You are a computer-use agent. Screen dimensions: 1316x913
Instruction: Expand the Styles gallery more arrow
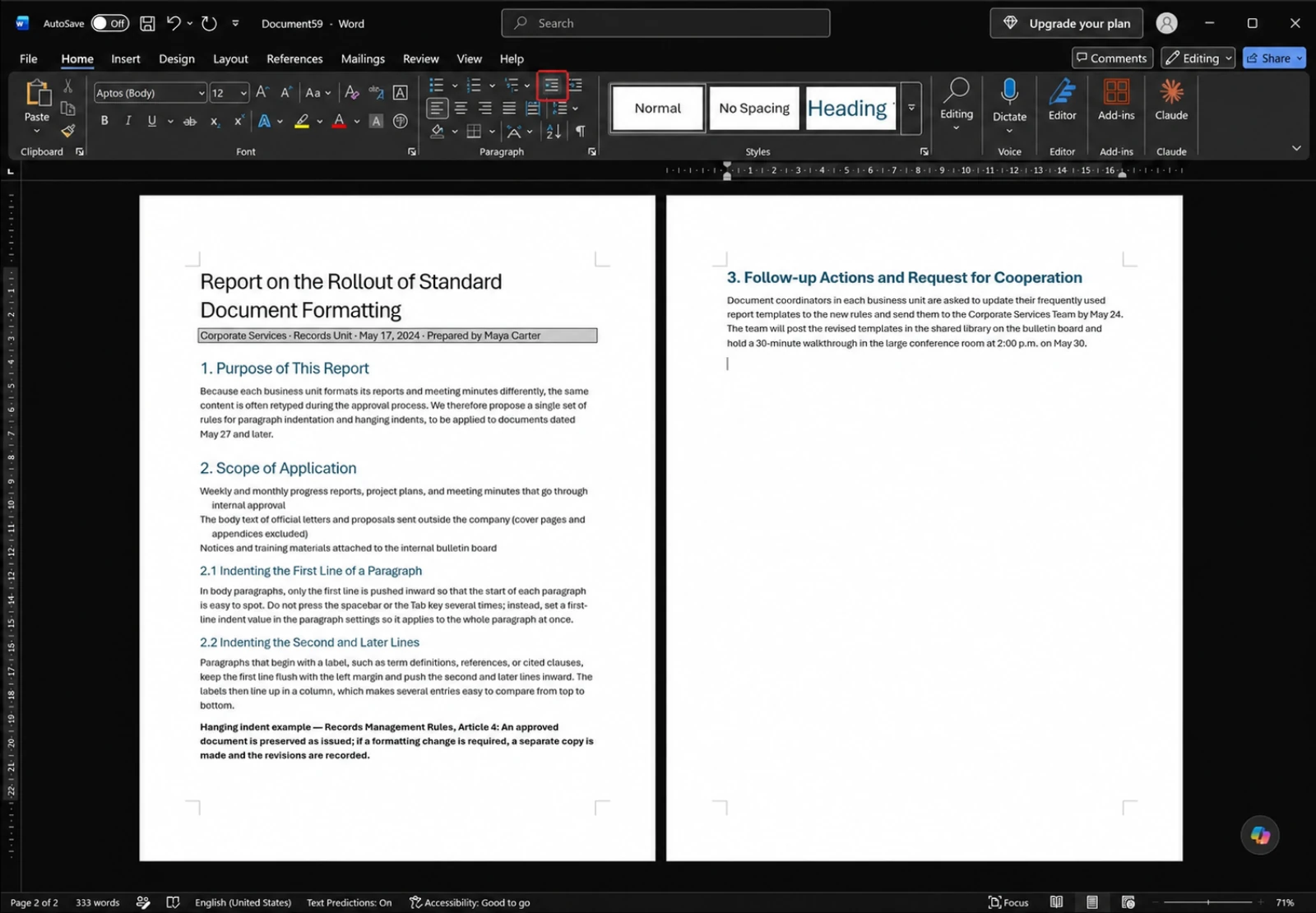(911, 108)
